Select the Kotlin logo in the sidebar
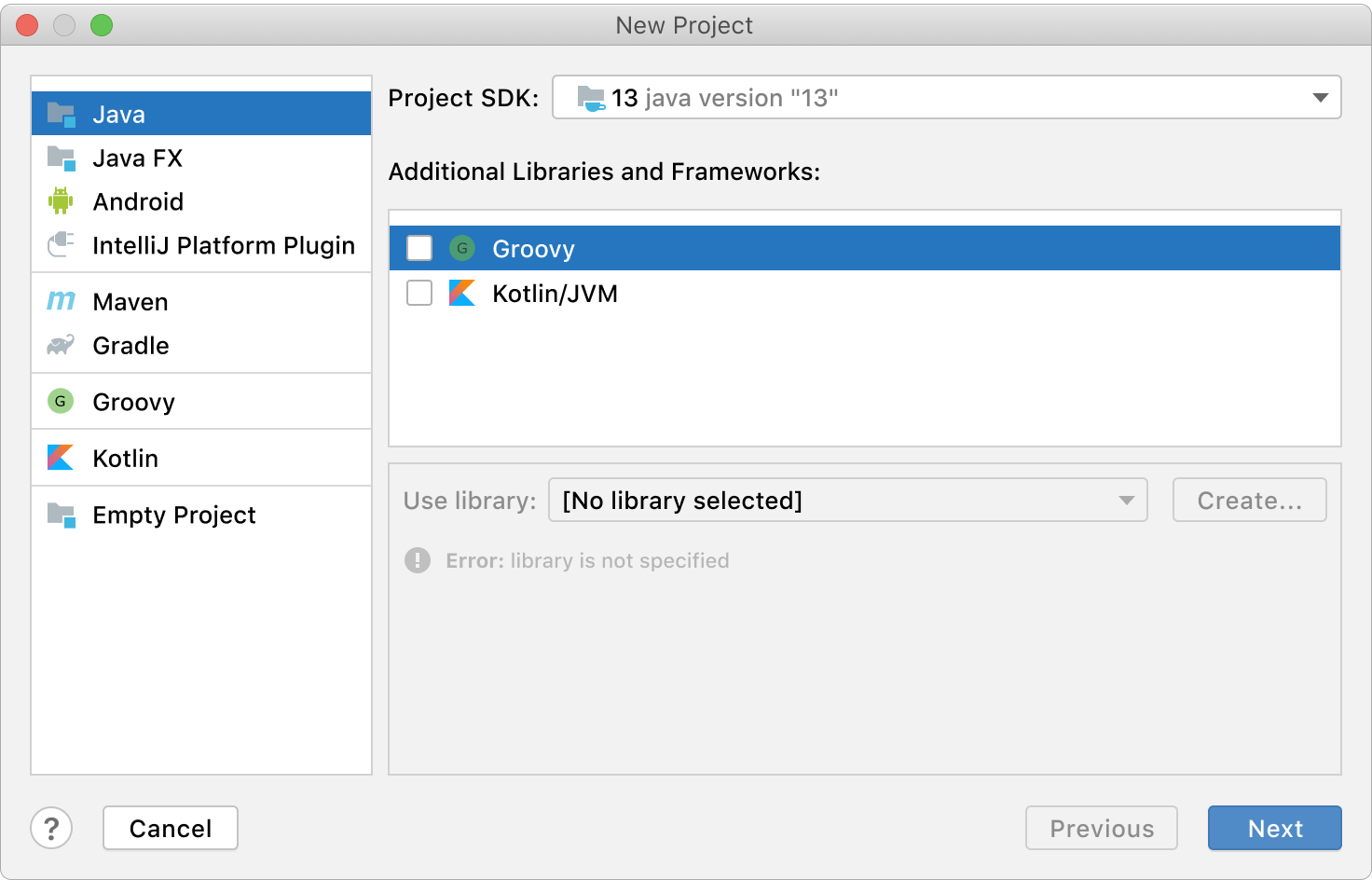The width and height of the screenshot is (1372, 880). pos(61,458)
